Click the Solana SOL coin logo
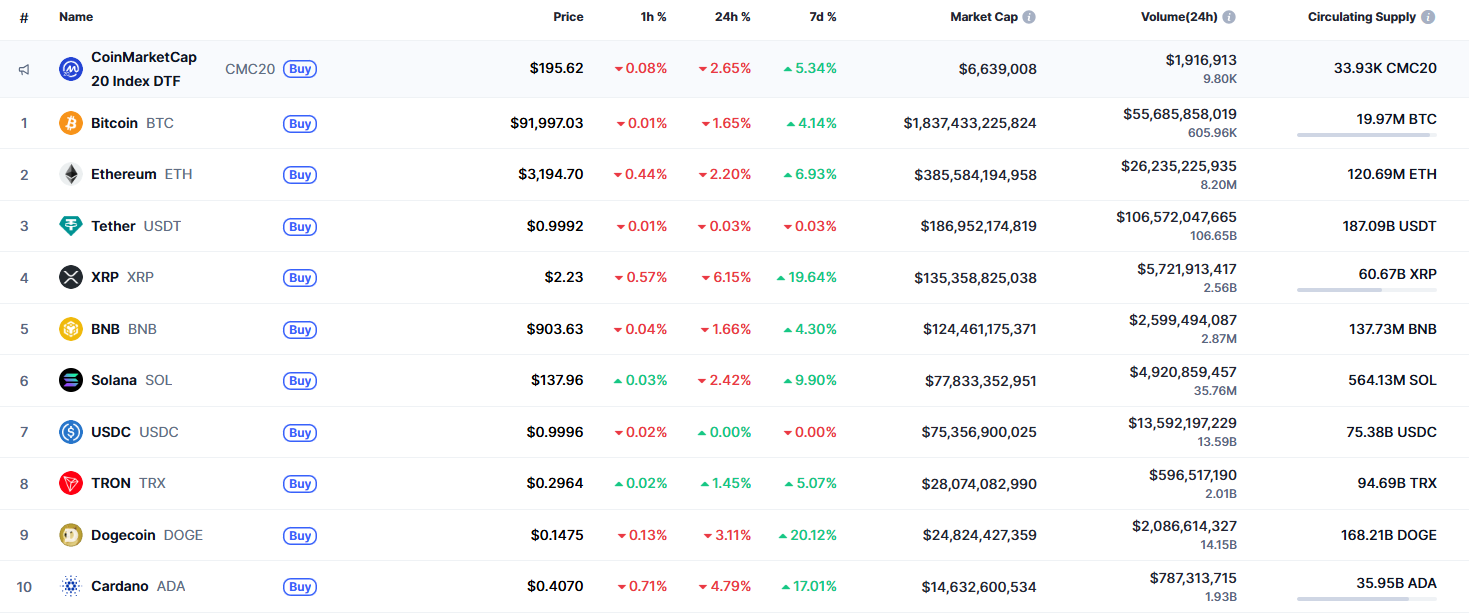 (69, 380)
